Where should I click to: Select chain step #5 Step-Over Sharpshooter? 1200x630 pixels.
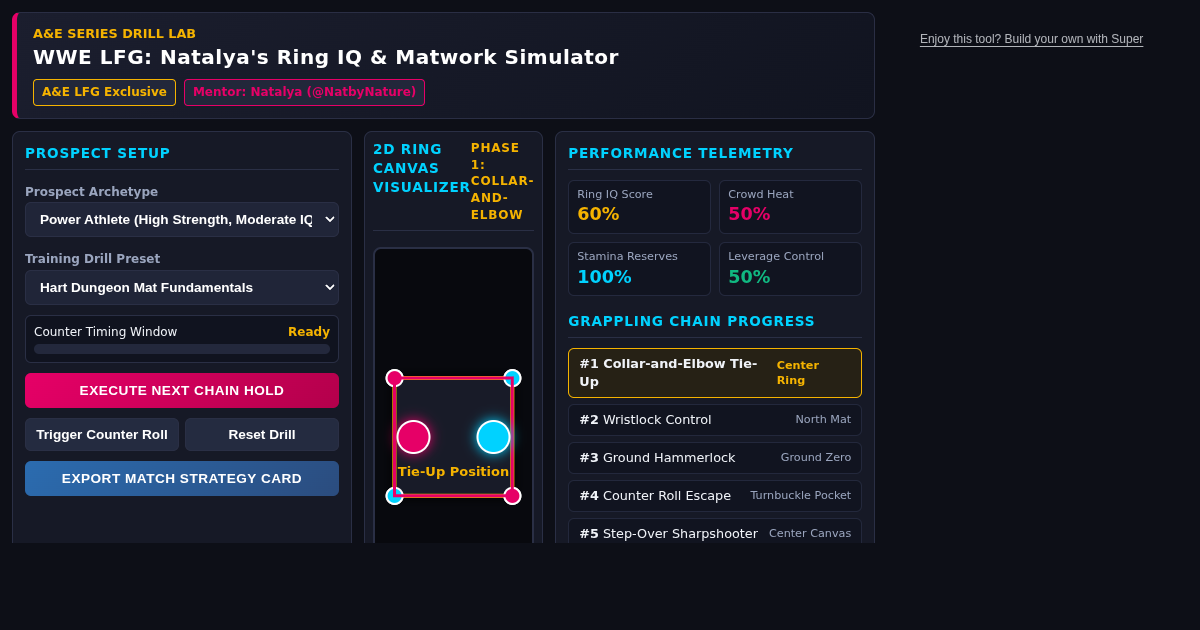click(x=715, y=533)
